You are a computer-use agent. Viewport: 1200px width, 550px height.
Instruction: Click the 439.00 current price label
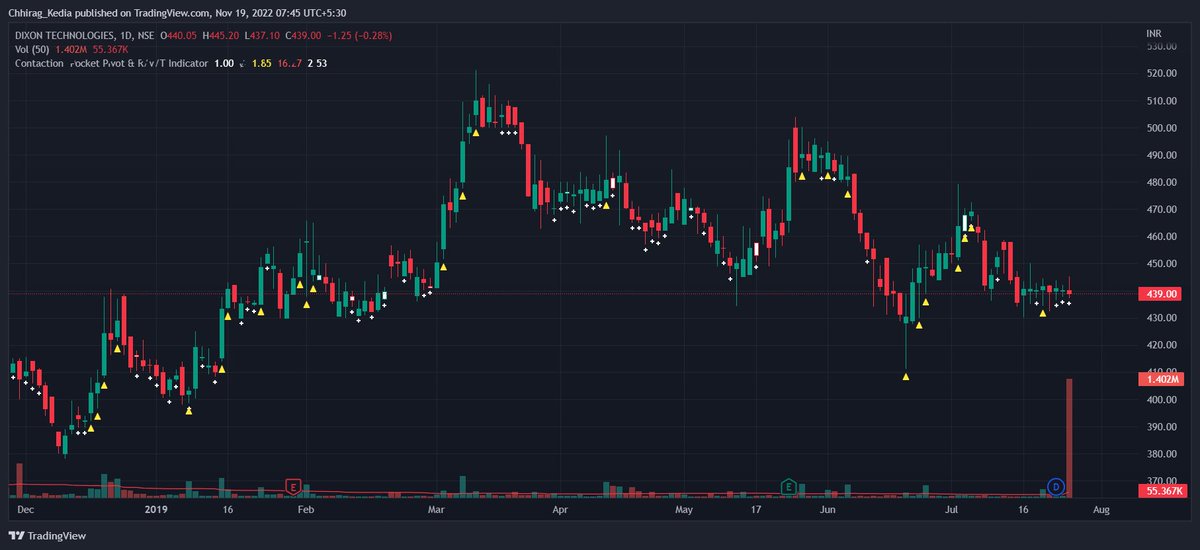coord(1160,294)
